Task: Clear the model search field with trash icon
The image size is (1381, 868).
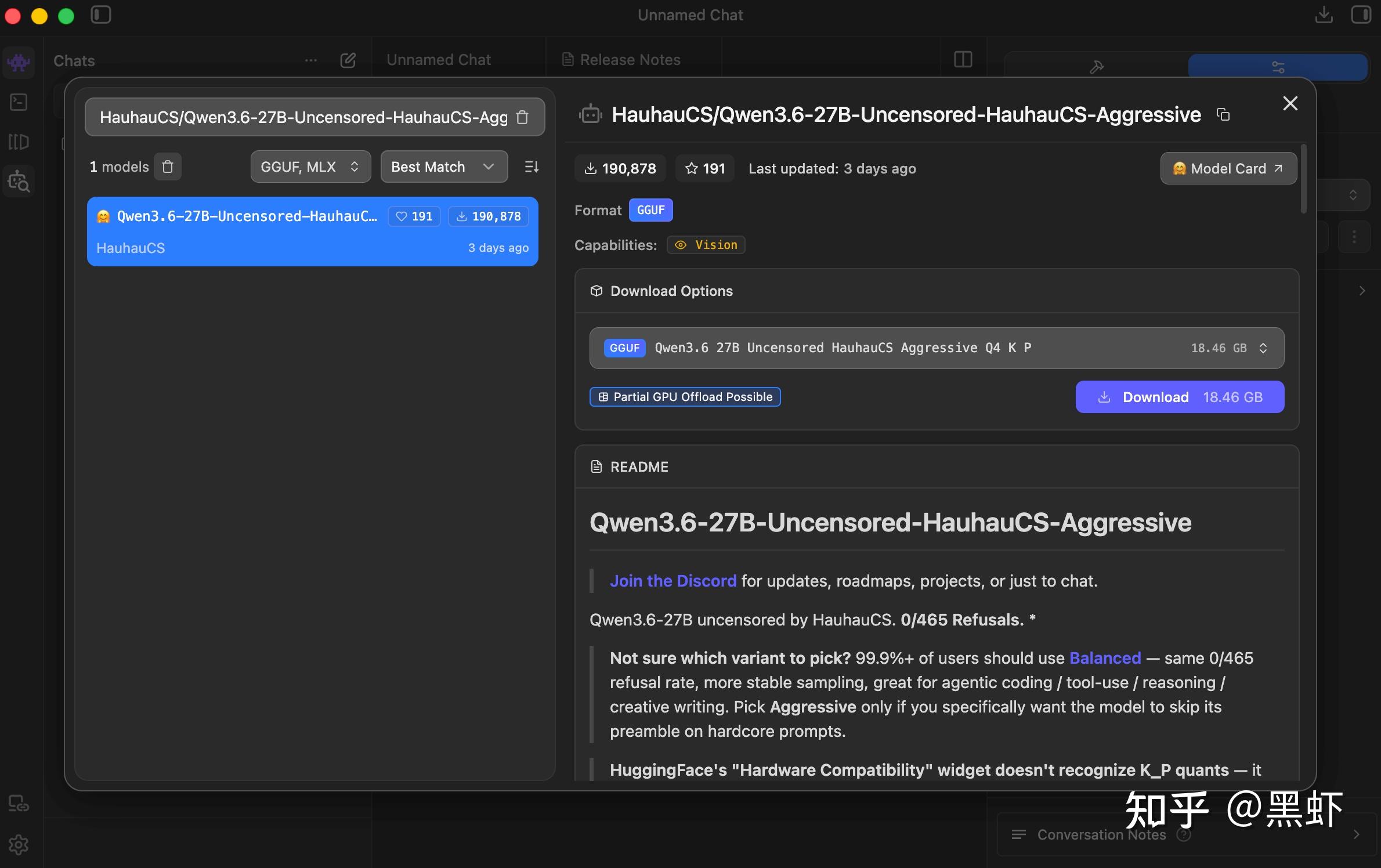Action: tap(523, 117)
